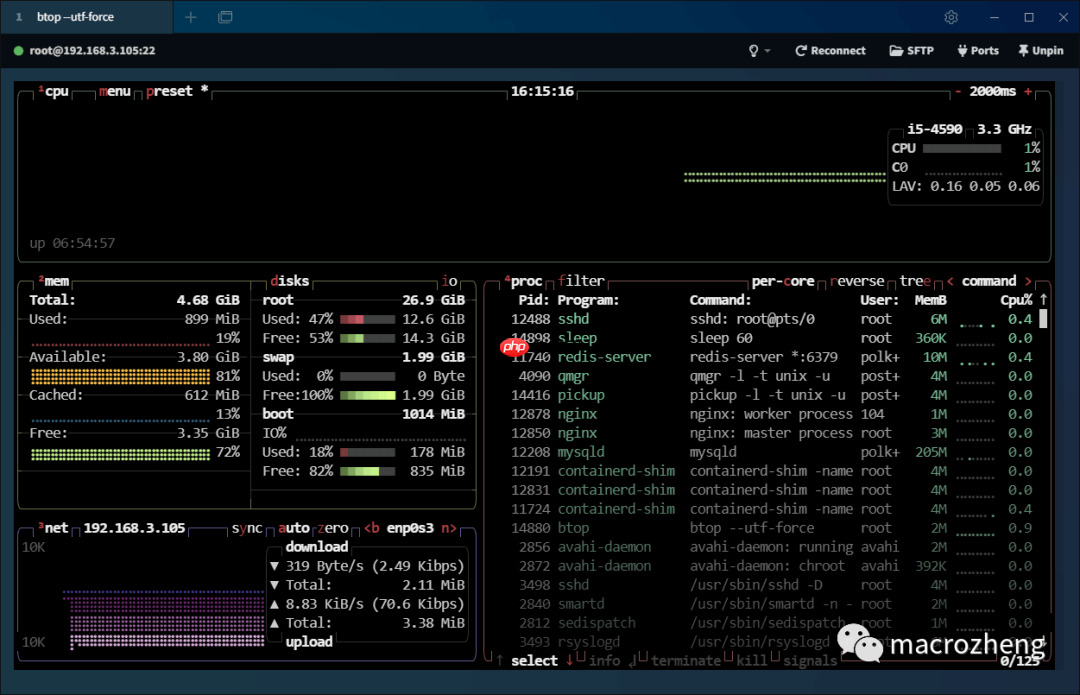Viewport: 1080px width, 695px height.
Task: Open the btop menu
Action: coord(115,91)
